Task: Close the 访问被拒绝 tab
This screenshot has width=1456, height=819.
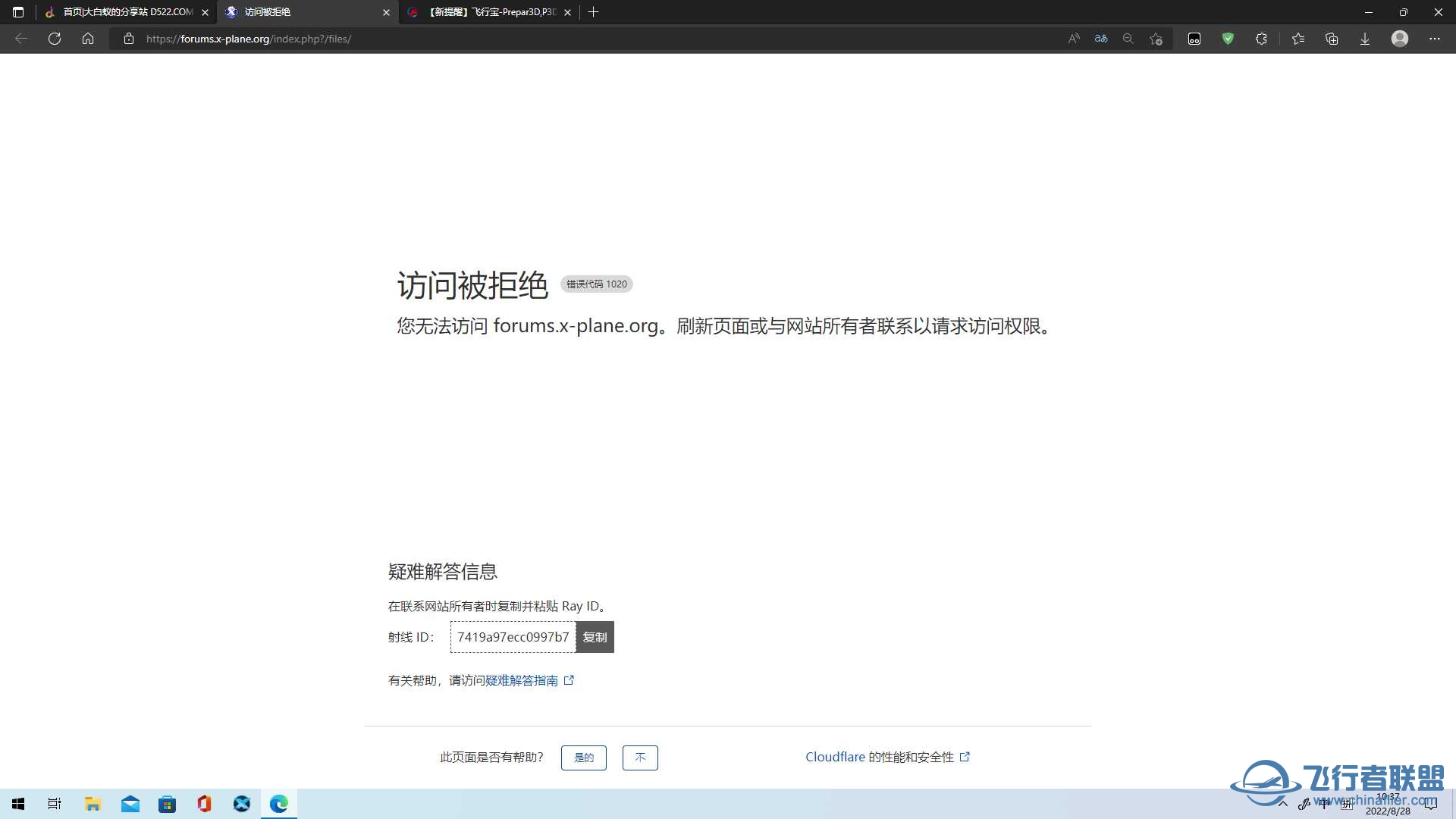Action: [386, 12]
